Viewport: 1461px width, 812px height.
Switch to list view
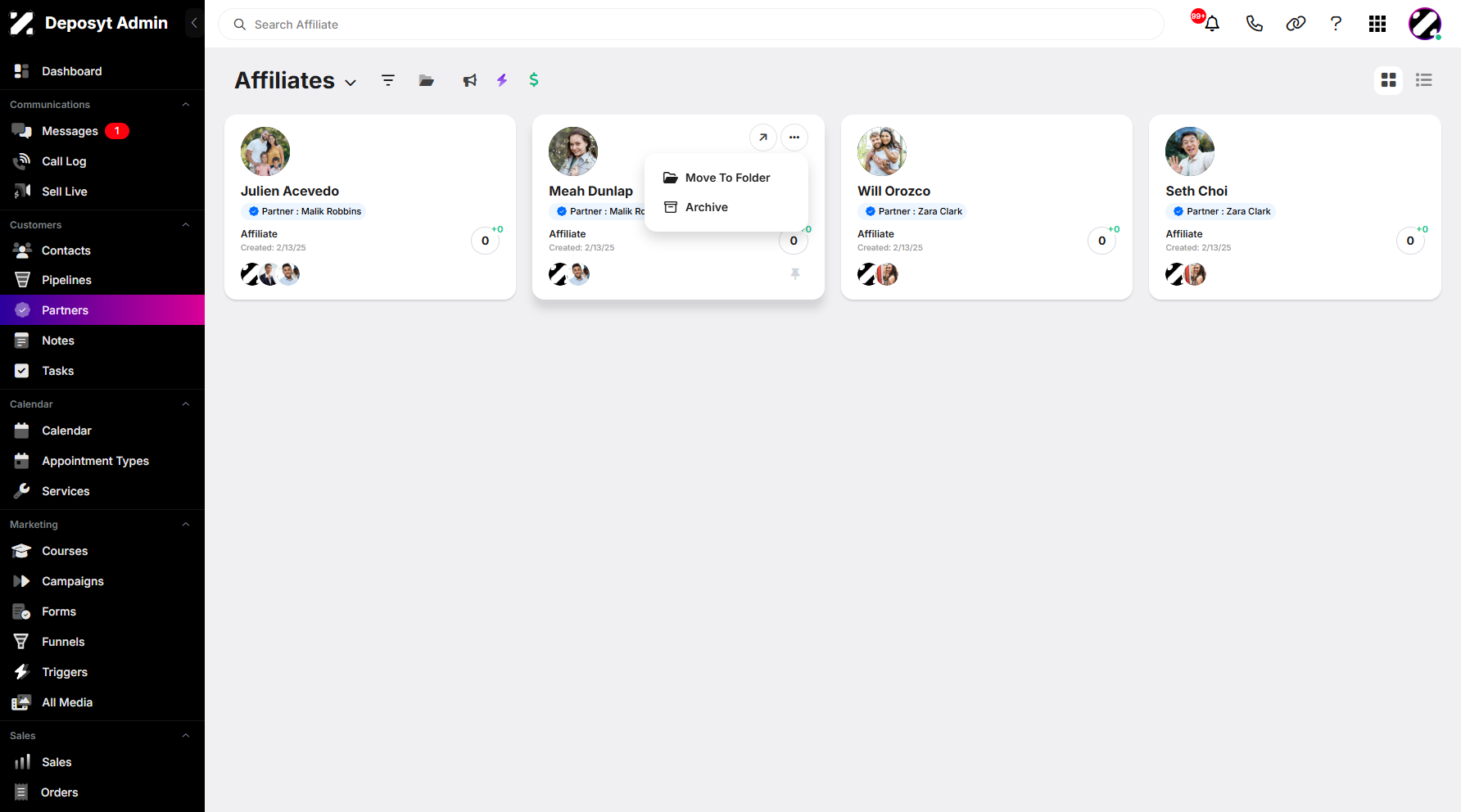coord(1424,80)
